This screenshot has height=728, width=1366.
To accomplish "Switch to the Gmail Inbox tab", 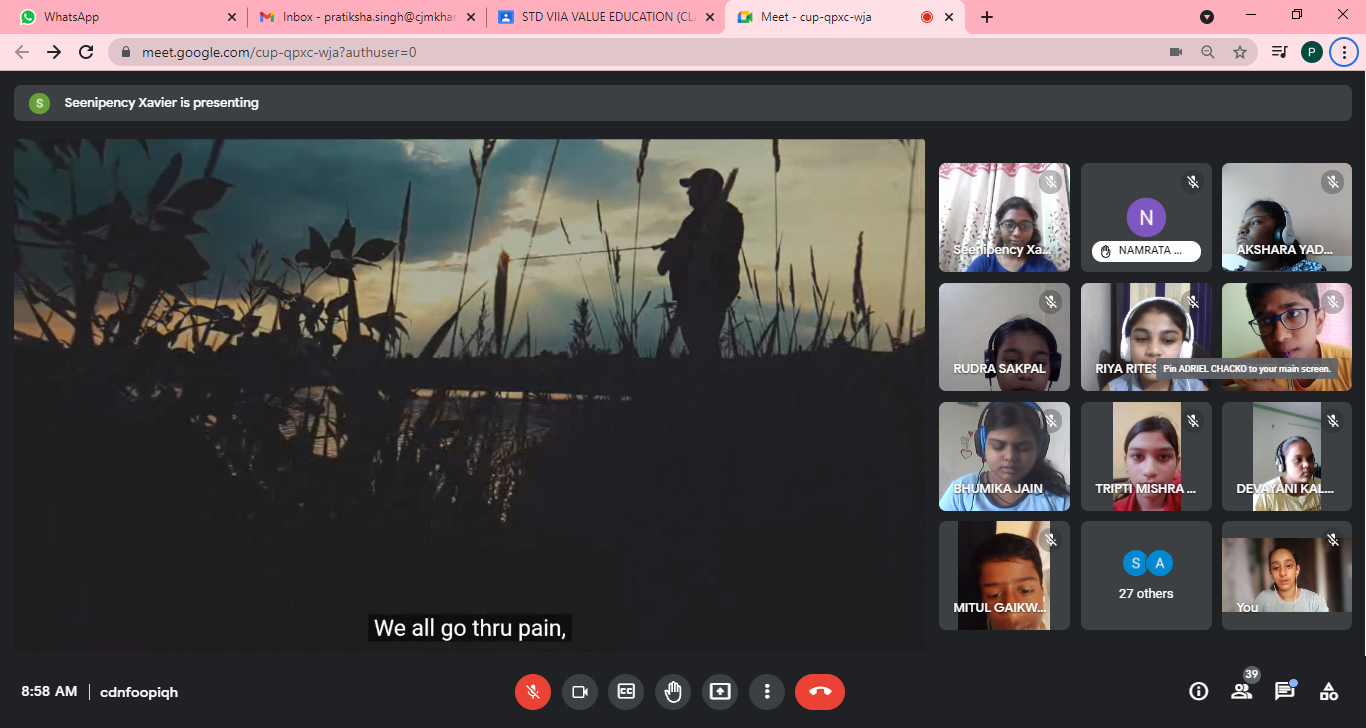I will (x=362, y=17).
